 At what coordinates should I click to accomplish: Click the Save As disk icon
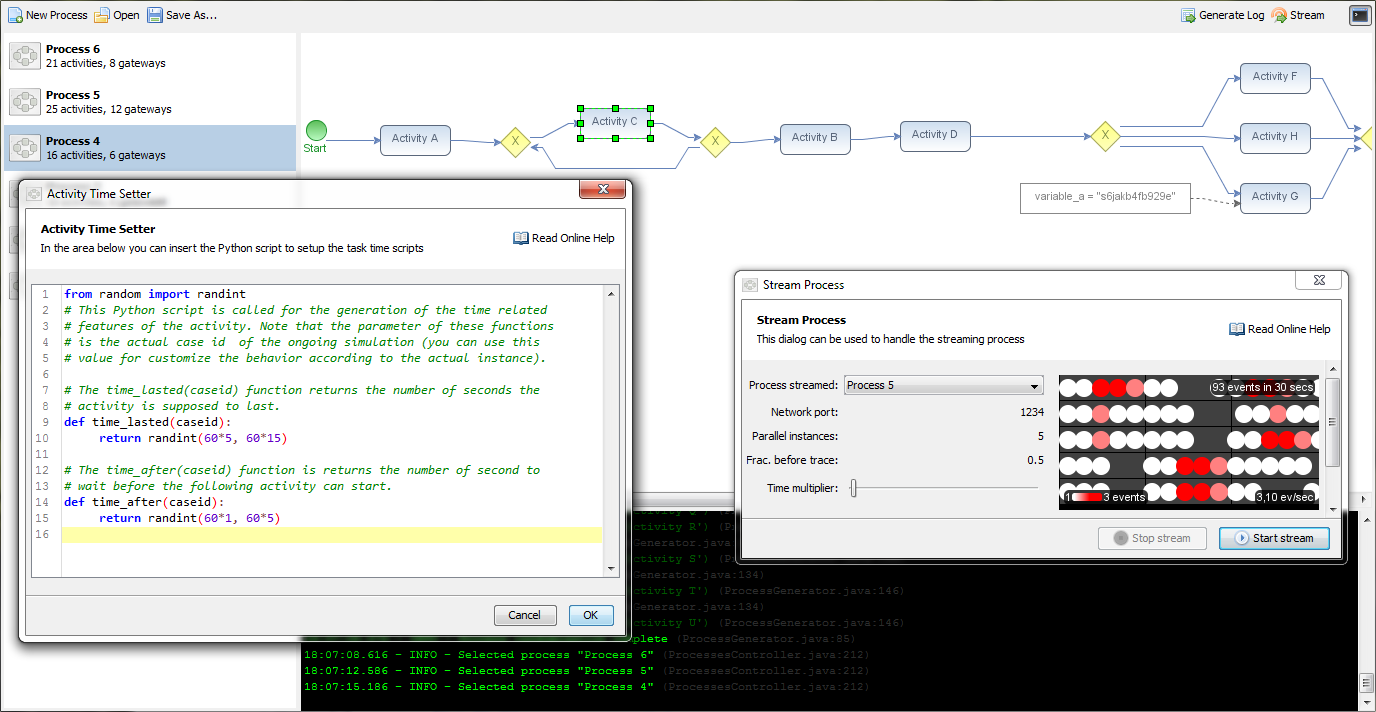point(155,15)
